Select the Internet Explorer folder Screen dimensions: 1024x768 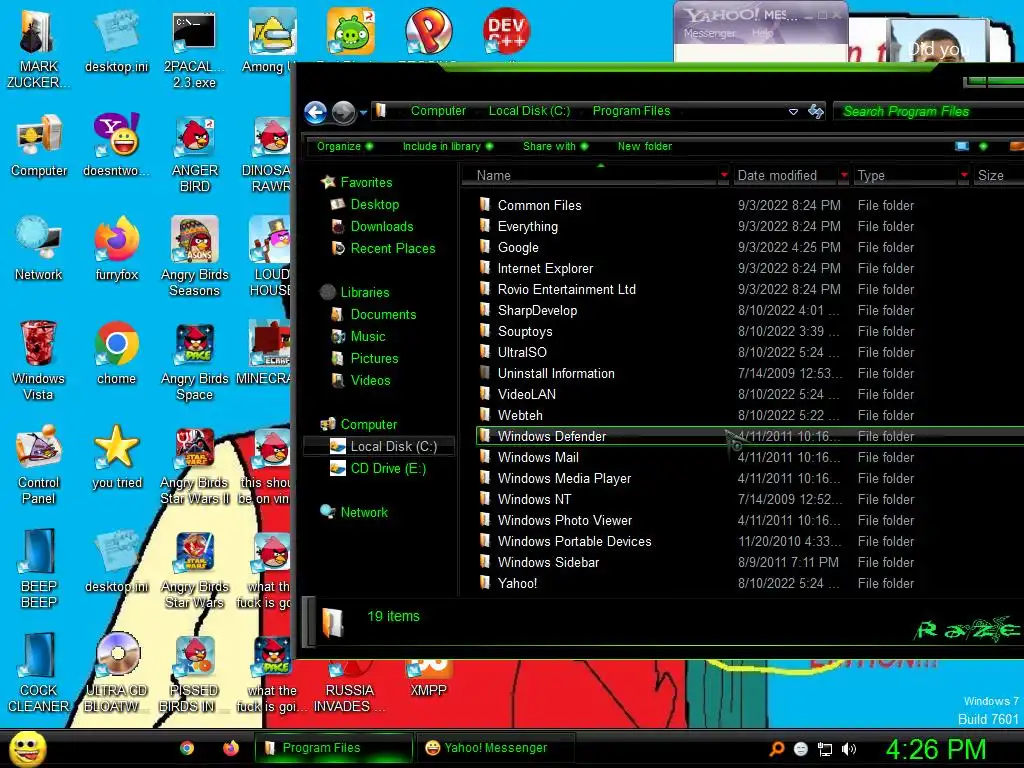[545, 268]
